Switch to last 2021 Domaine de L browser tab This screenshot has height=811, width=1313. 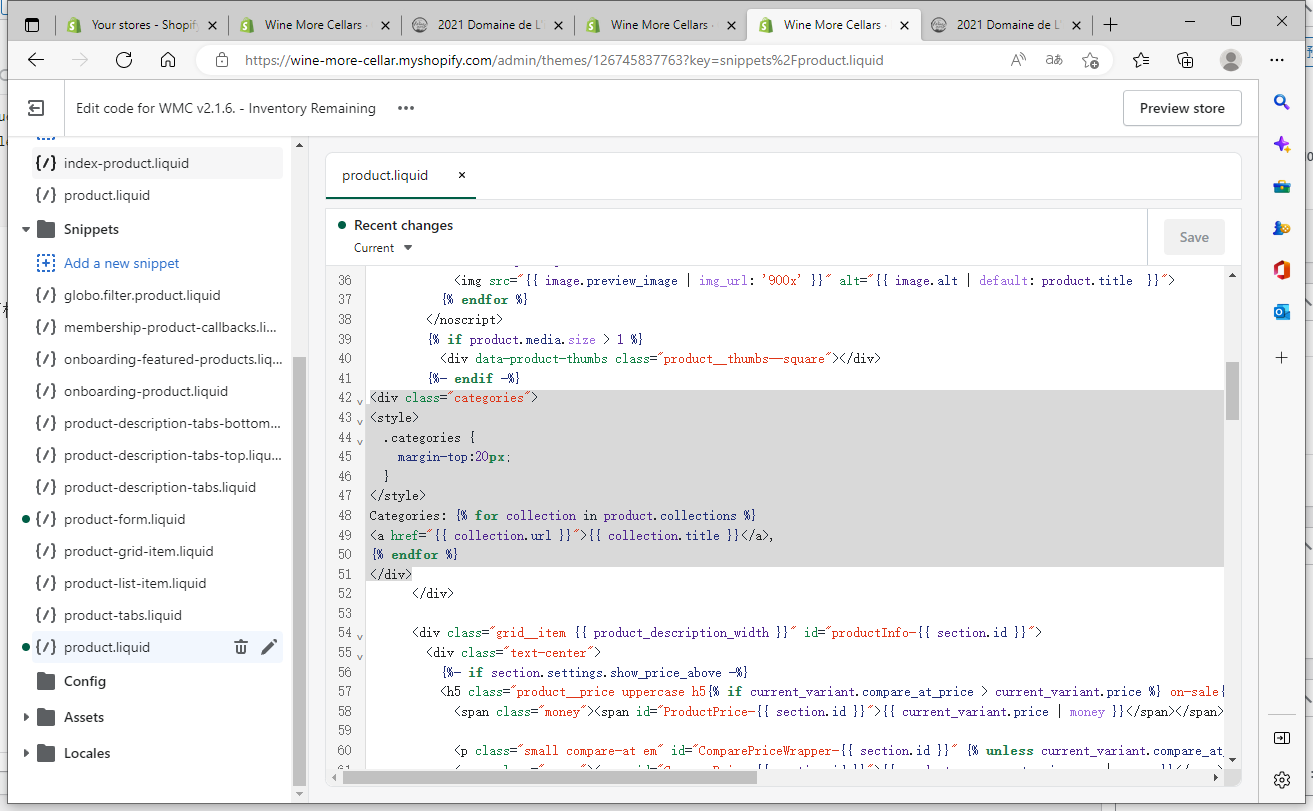[x=1007, y=25]
